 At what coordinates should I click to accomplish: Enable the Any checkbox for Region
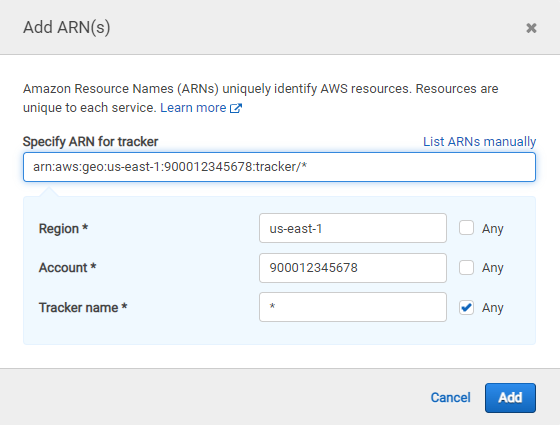(x=466, y=228)
